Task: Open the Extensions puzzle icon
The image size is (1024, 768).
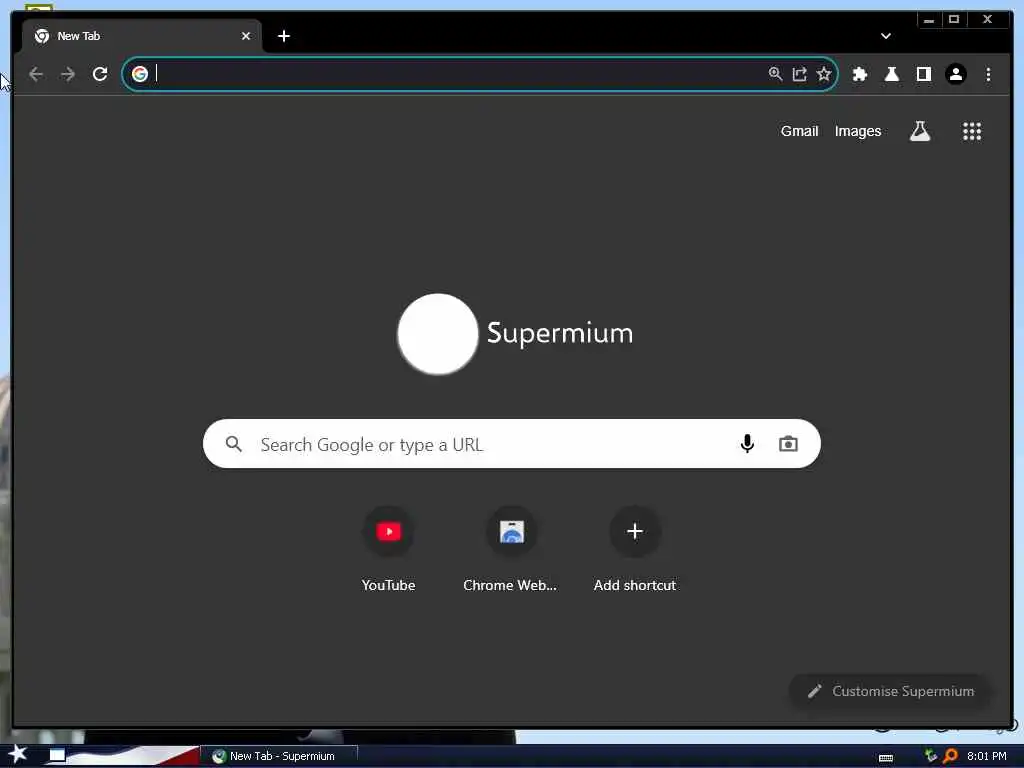Action: coord(860,74)
